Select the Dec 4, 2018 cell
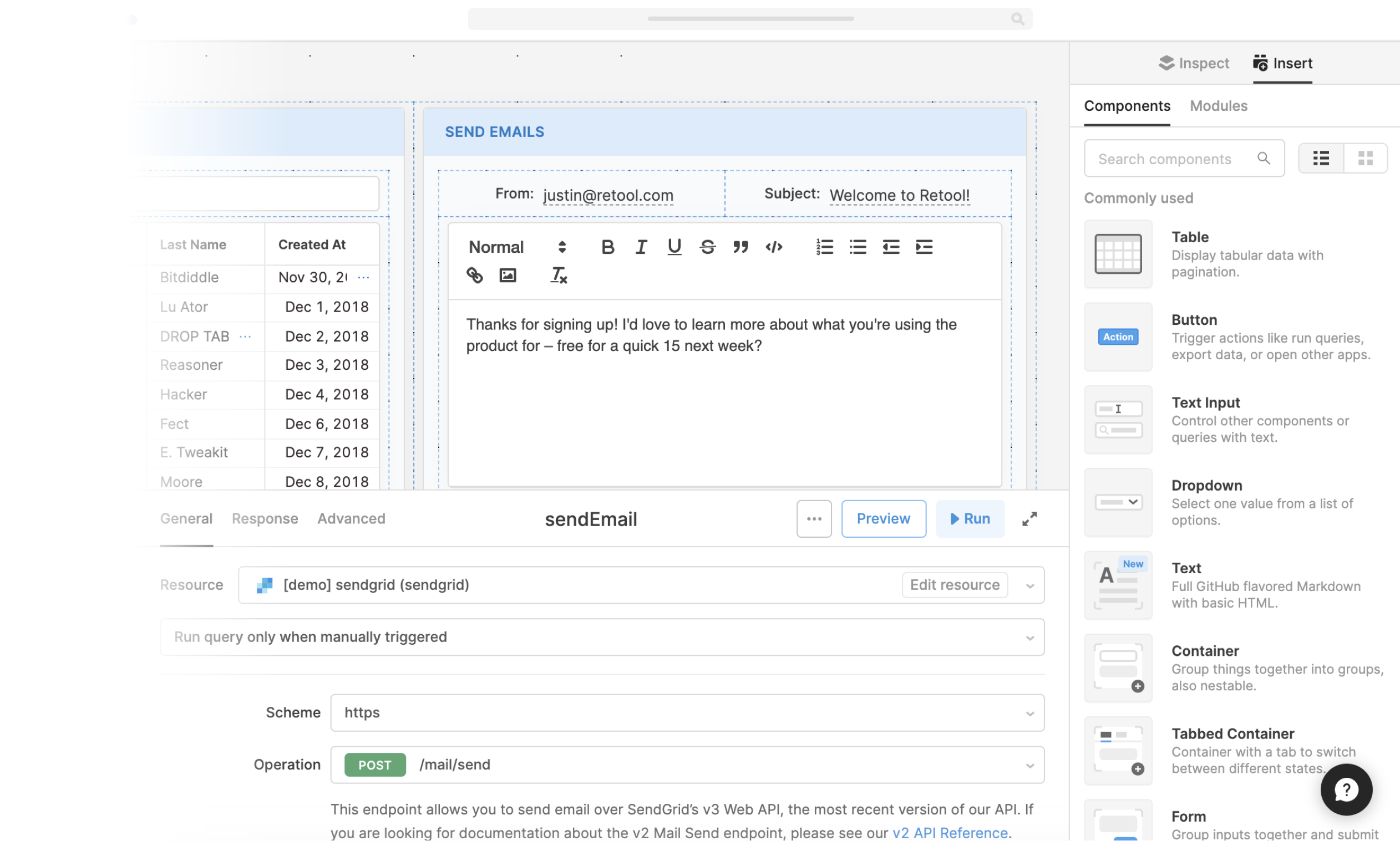The height and width of the screenshot is (841, 1400). (x=327, y=394)
